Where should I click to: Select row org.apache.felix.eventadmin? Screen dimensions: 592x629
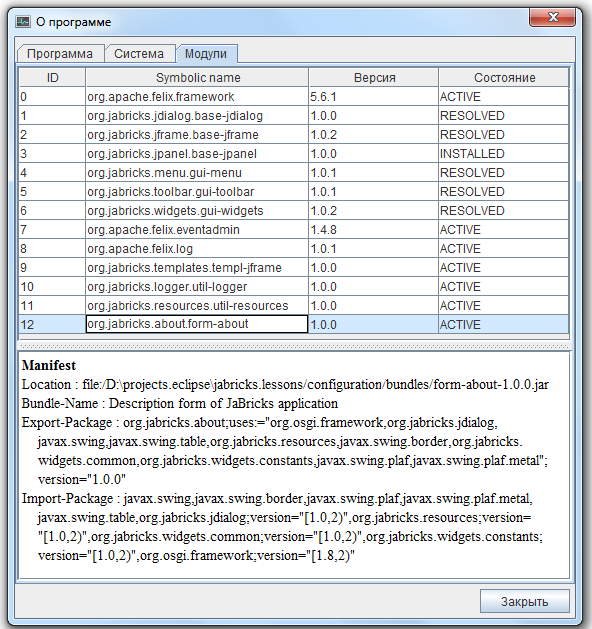coord(294,229)
